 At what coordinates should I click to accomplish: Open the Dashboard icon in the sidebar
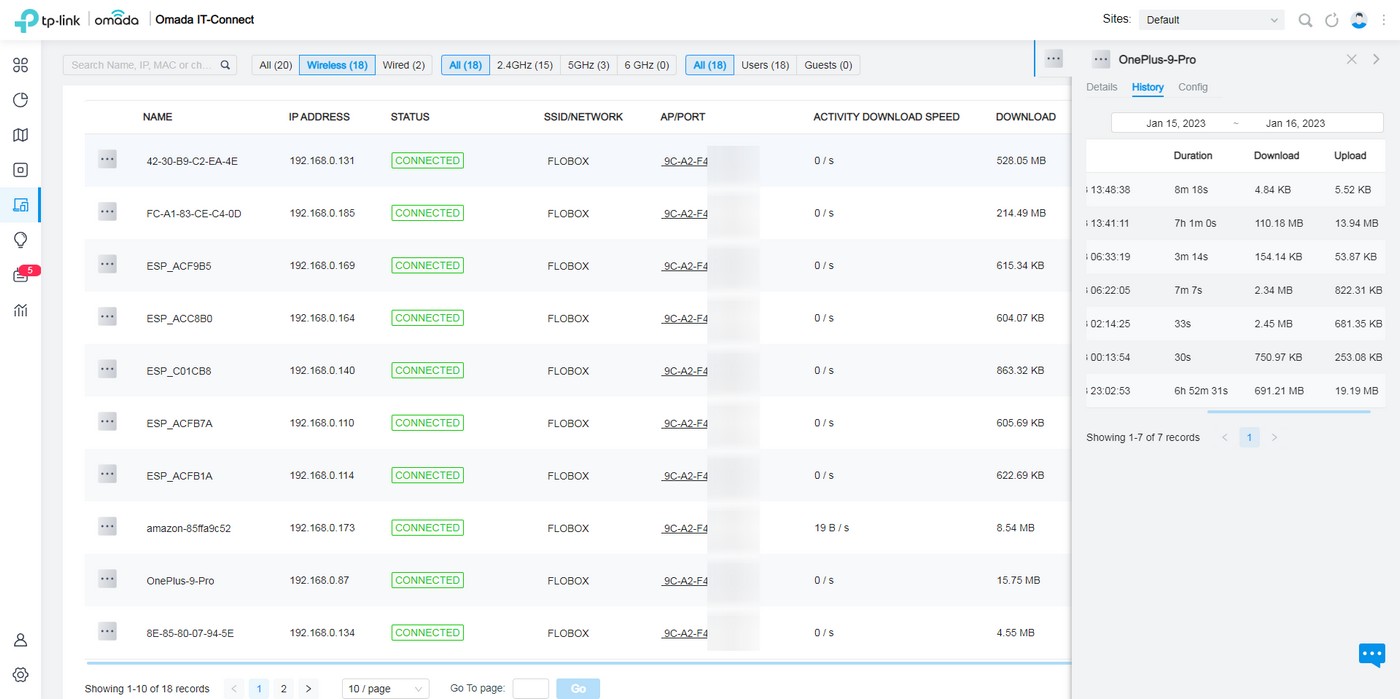click(x=20, y=65)
